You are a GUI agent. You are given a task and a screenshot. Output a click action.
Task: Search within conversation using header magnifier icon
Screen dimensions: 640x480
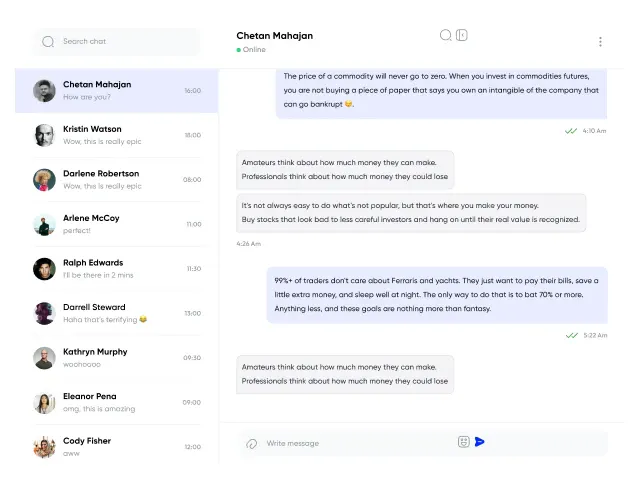pyautogui.click(x=446, y=35)
